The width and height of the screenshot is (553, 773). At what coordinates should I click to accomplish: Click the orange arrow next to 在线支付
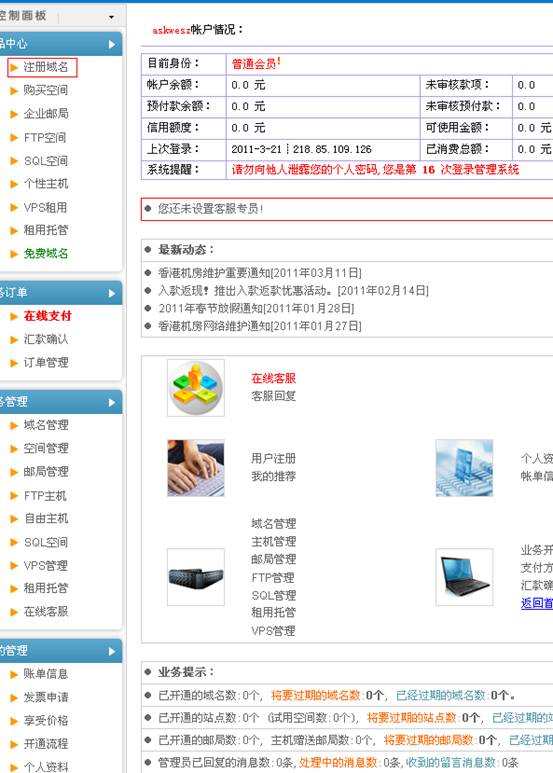(x=14, y=316)
